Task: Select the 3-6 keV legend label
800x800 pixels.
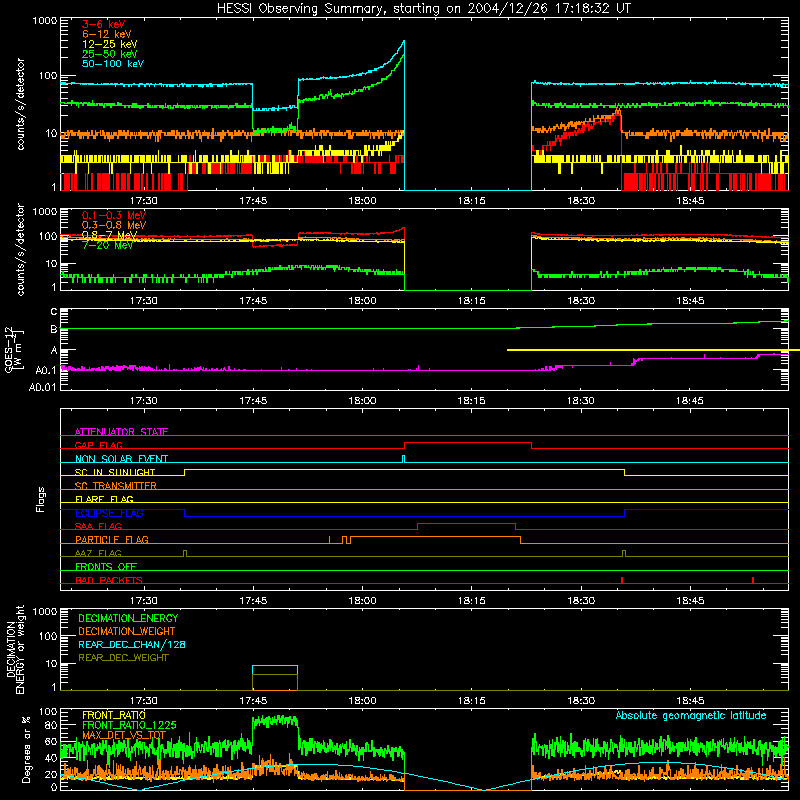Action: pos(104,24)
